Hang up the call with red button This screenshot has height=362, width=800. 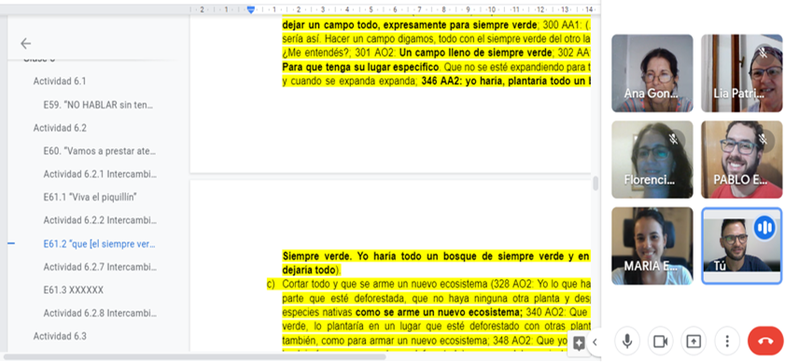765,341
